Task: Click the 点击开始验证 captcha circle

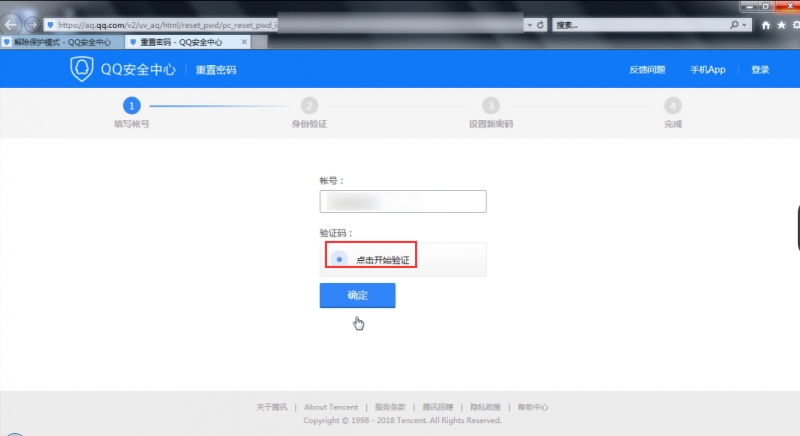Action: point(339,259)
